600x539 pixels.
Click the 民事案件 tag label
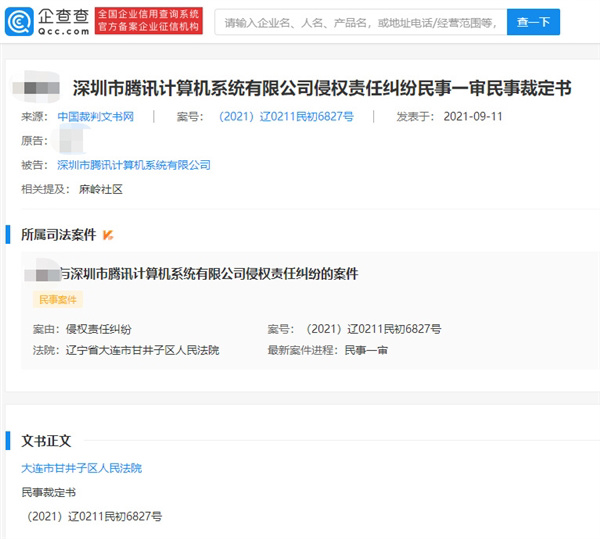(59, 300)
